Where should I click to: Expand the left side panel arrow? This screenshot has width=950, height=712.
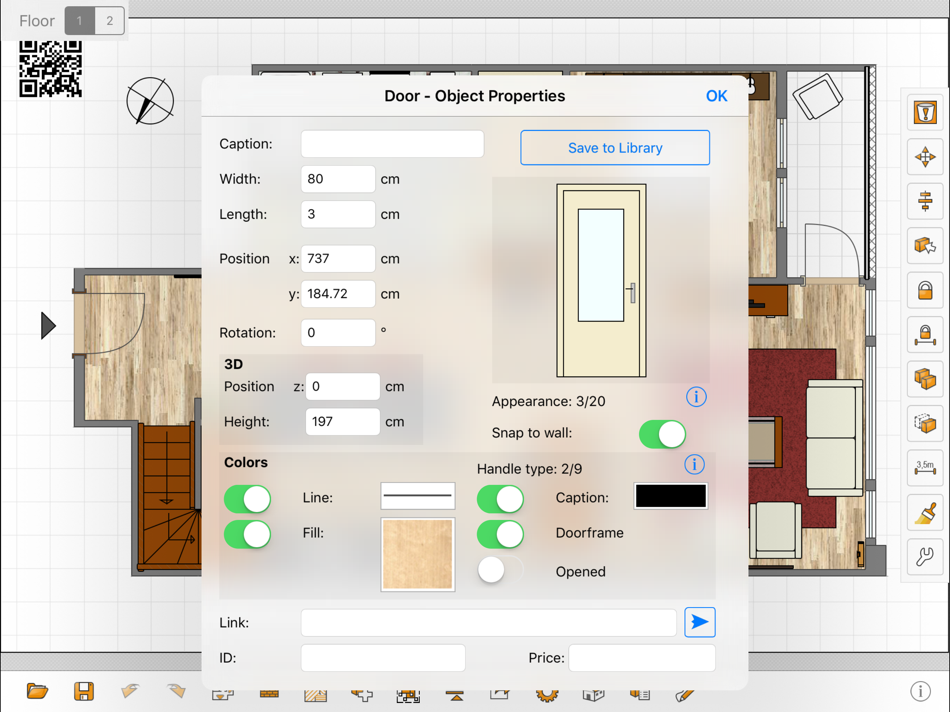[x=48, y=326]
